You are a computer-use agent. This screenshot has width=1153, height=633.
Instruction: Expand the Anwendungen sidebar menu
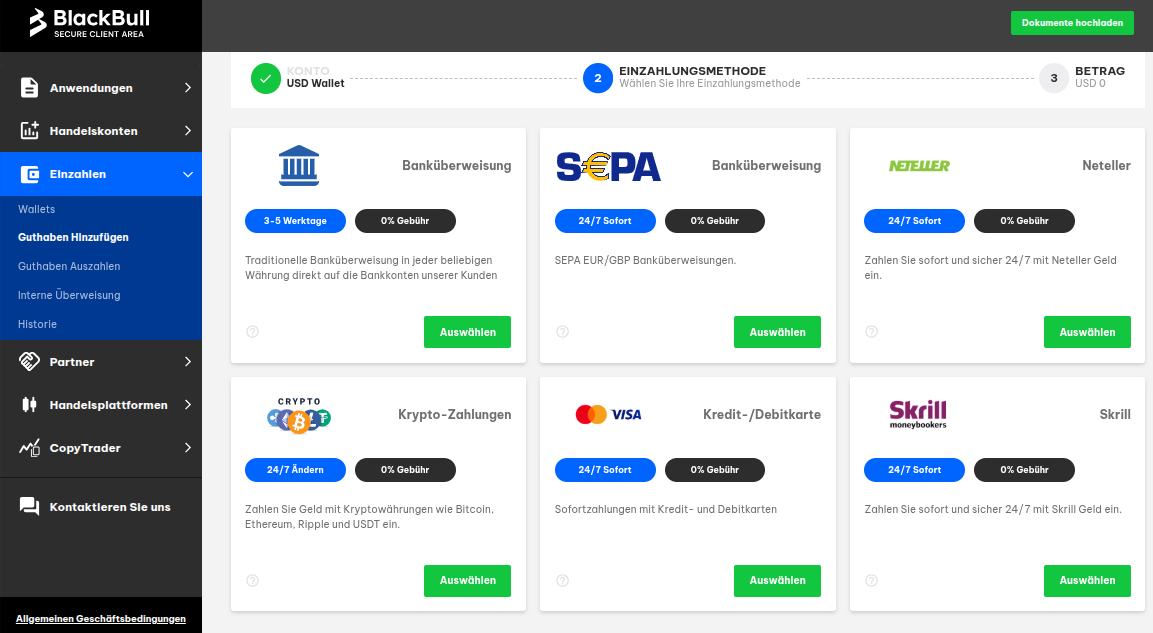(x=187, y=88)
